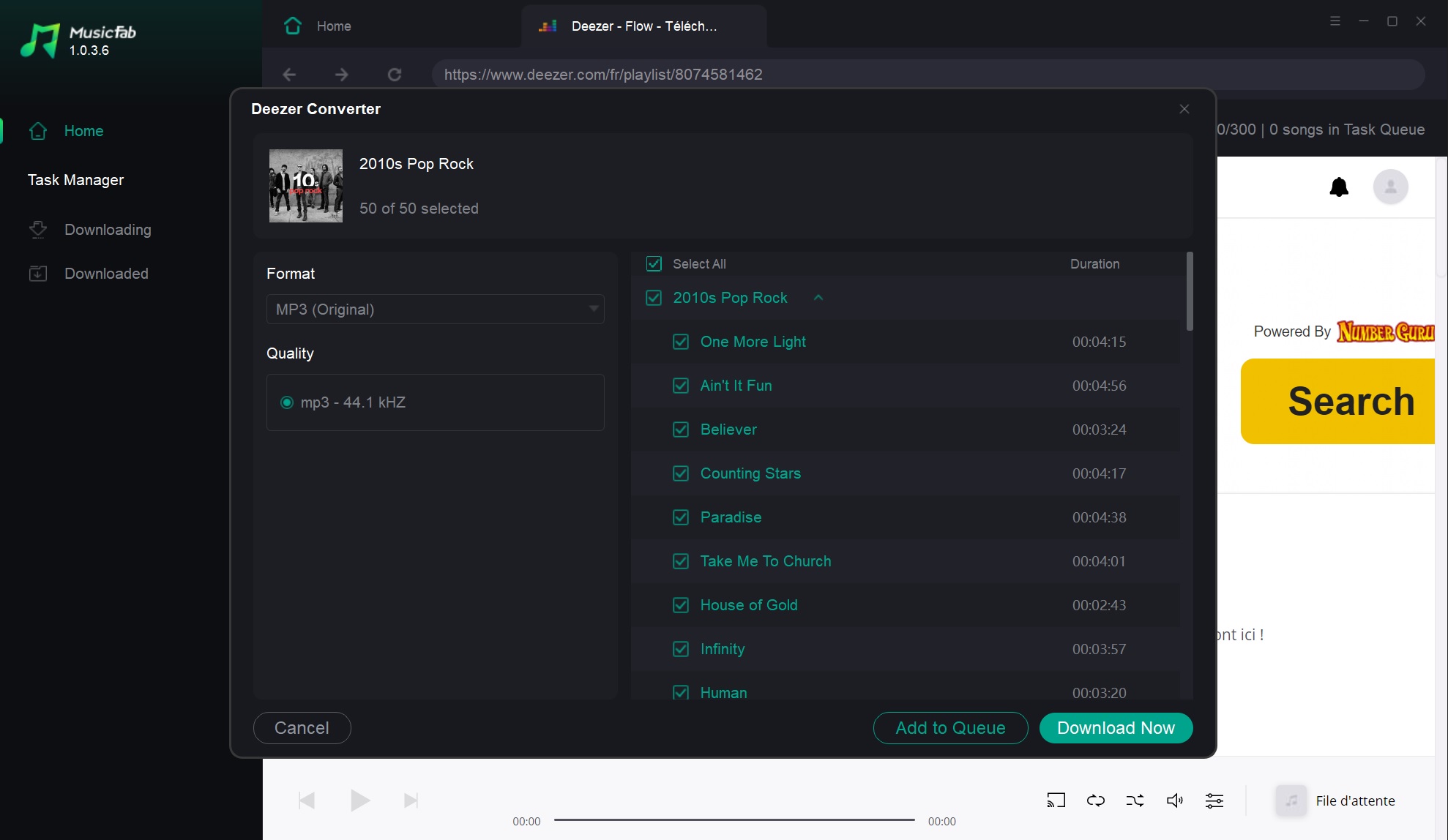The height and width of the screenshot is (840, 1448).
Task: Open the audio equalizer settings icon
Action: 1214,800
